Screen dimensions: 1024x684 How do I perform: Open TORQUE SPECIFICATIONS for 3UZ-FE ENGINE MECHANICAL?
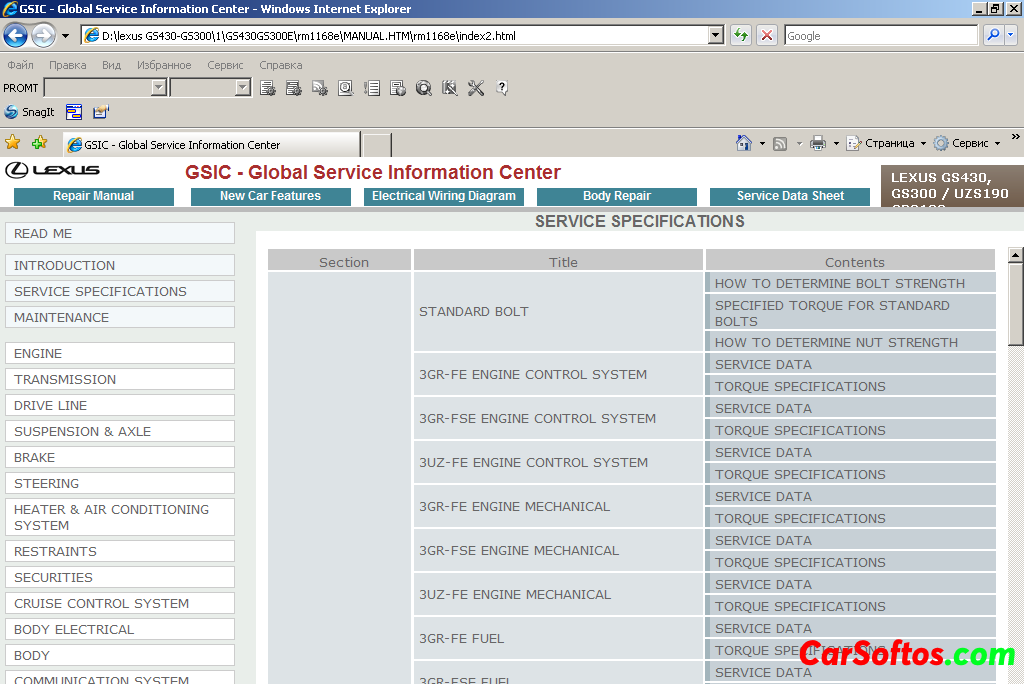coord(800,607)
